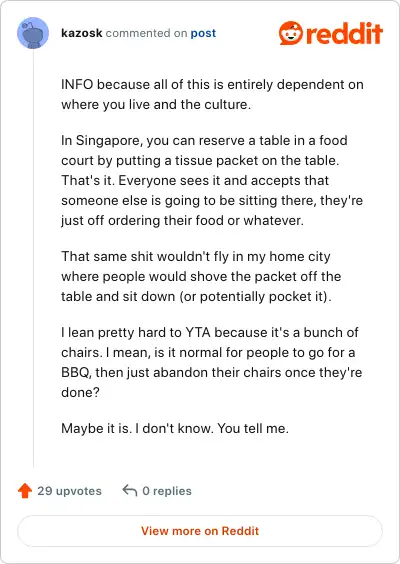
Task: Upvote the comment with the orange arrow
Action: point(25,491)
